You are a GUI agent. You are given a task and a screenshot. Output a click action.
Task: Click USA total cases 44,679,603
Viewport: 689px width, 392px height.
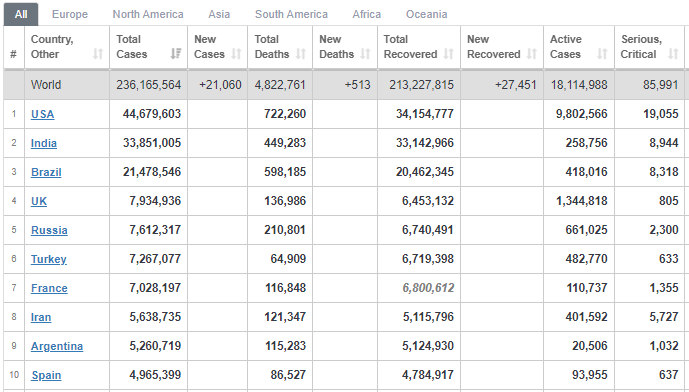coord(152,114)
